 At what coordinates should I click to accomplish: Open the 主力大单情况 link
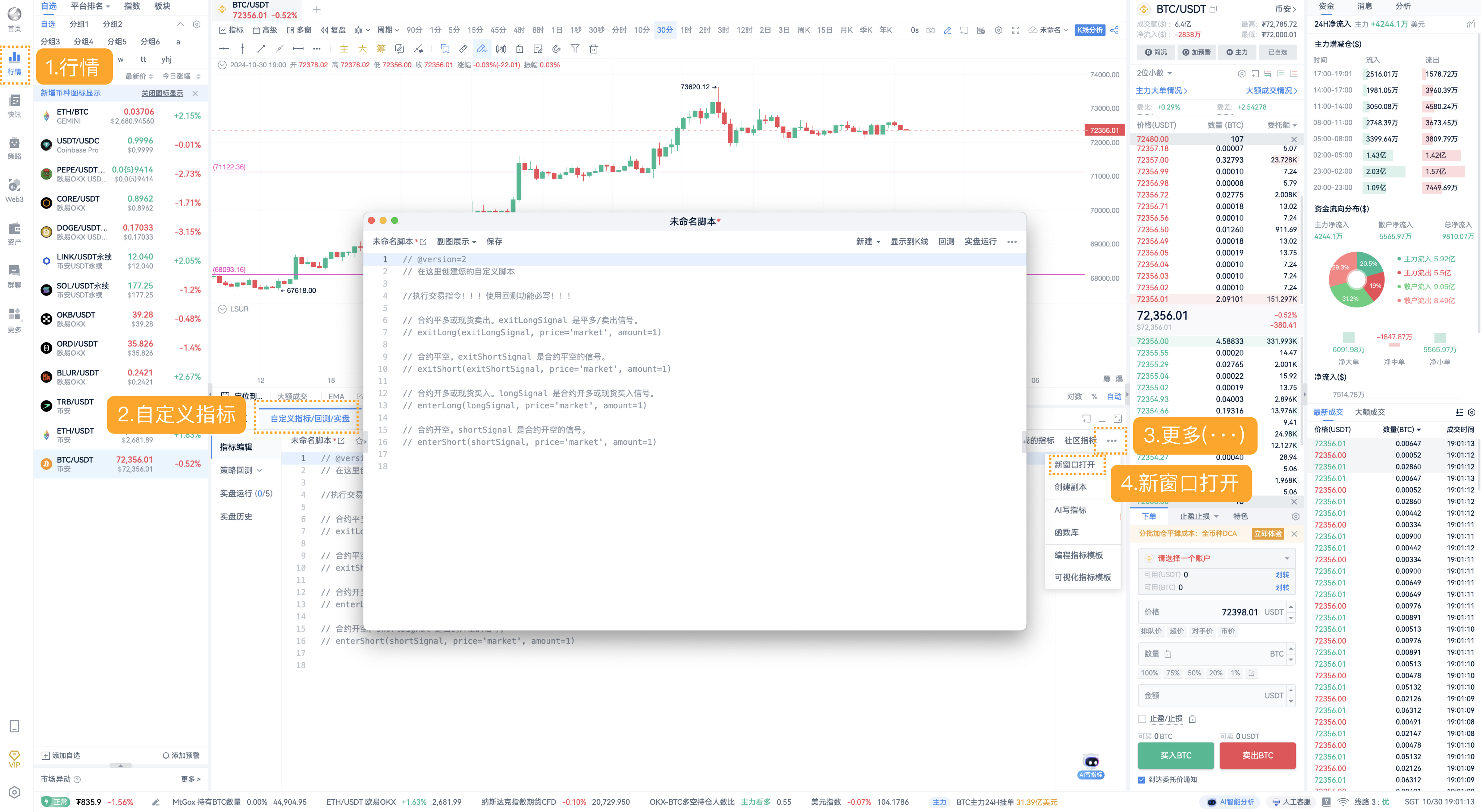click(x=1161, y=91)
